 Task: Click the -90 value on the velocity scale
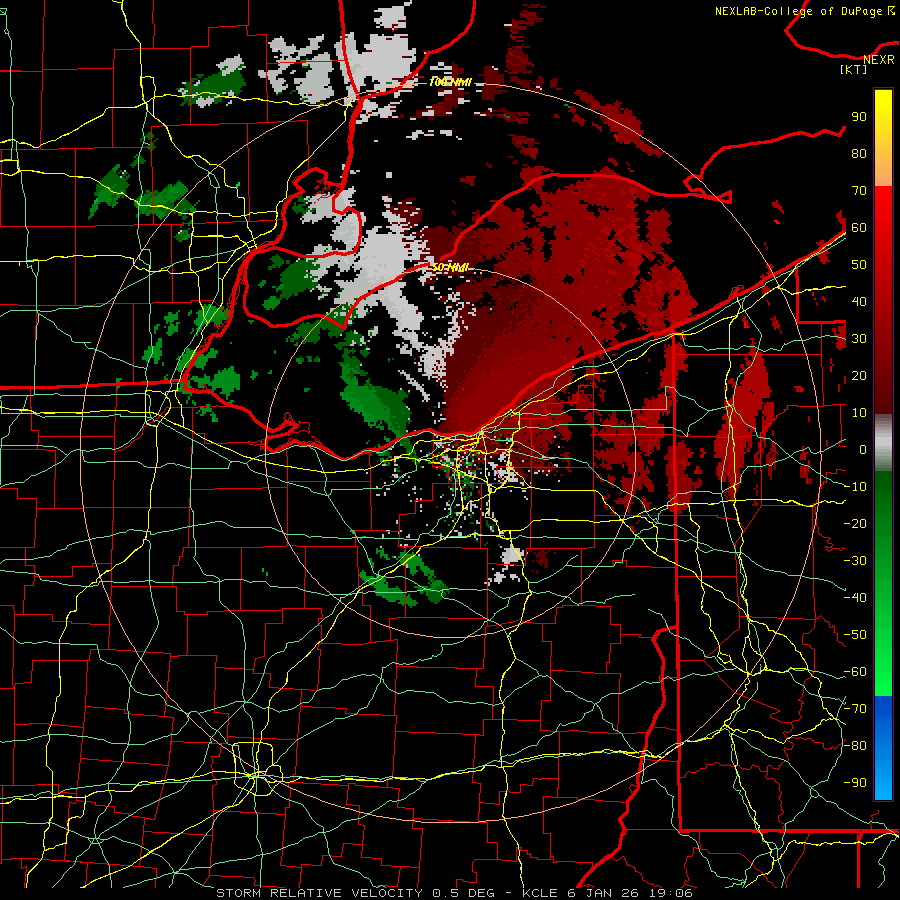pos(855,783)
